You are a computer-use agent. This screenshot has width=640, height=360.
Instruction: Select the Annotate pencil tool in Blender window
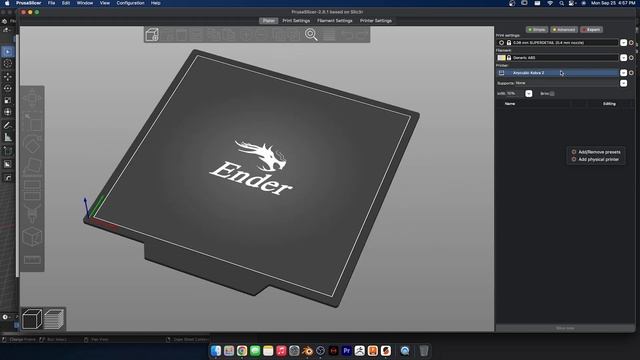(x=8, y=125)
